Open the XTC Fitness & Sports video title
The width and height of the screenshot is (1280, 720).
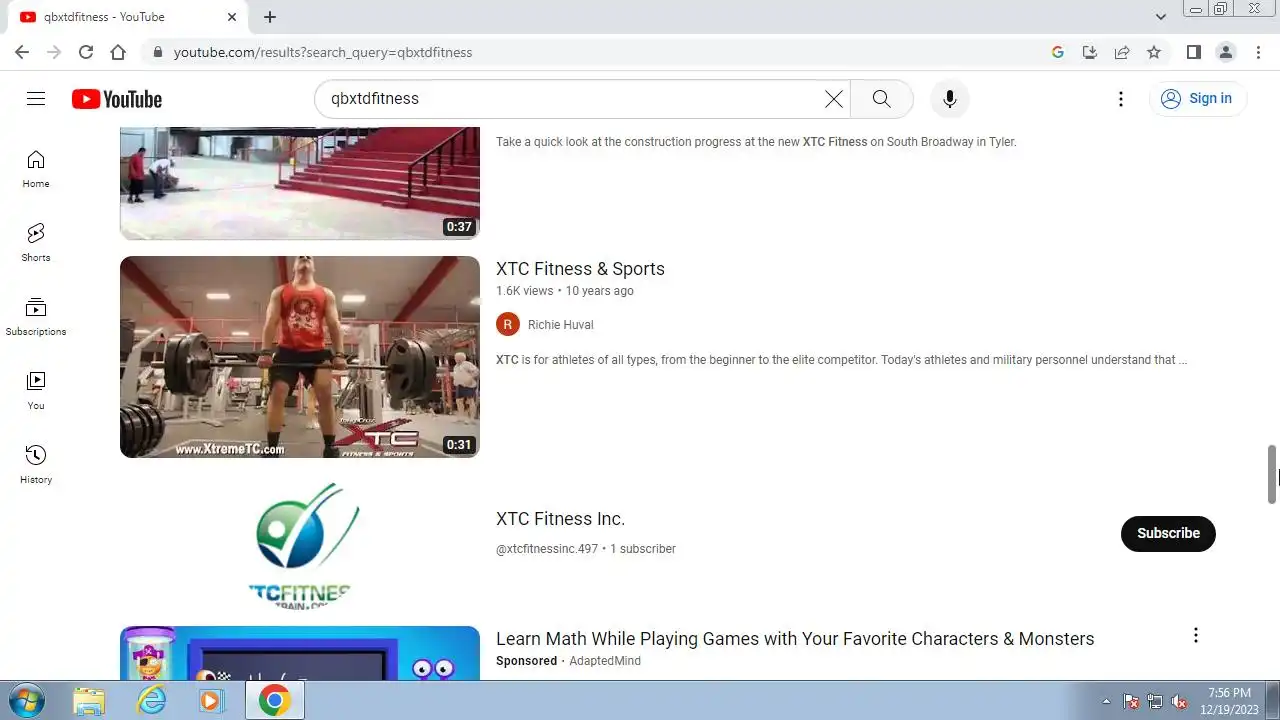click(x=580, y=269)
